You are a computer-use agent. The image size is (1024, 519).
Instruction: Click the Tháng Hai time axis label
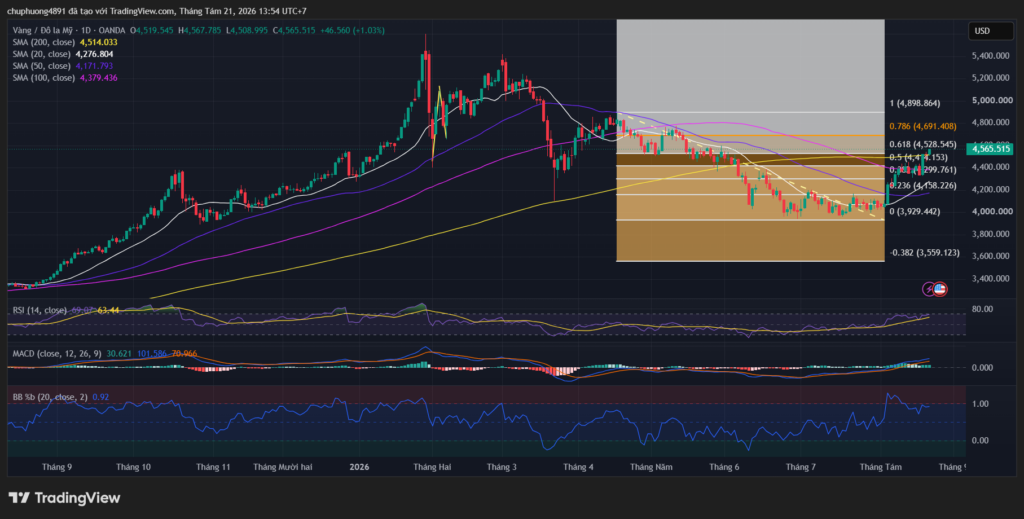point(432,467)
